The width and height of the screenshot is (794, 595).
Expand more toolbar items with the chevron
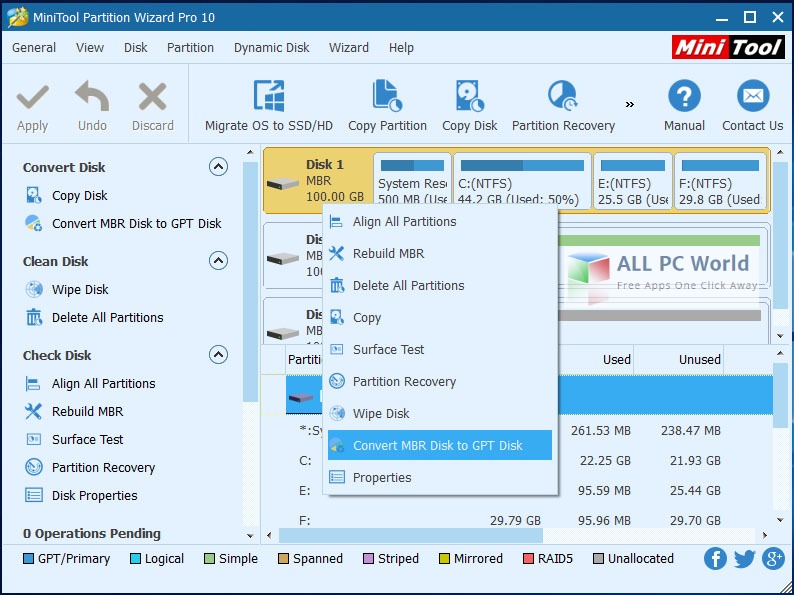coord(629,105)
